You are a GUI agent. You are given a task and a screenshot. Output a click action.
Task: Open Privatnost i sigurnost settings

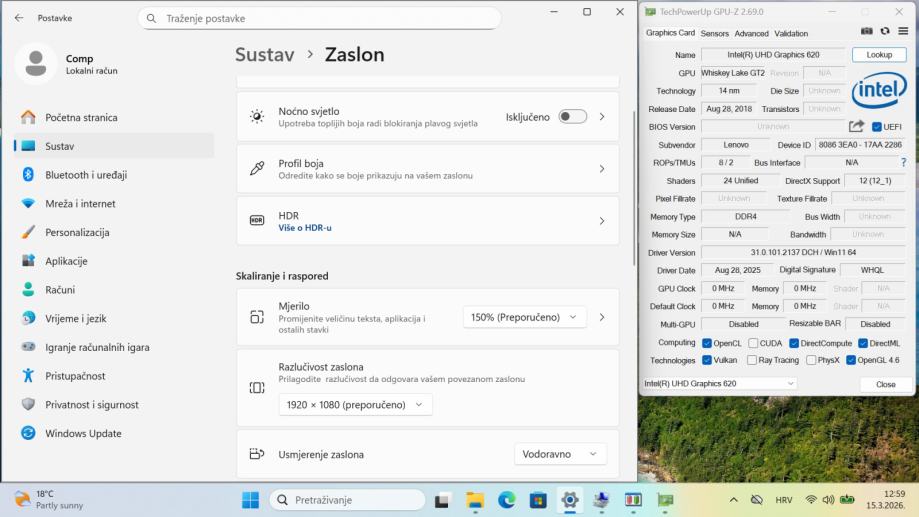114,404
